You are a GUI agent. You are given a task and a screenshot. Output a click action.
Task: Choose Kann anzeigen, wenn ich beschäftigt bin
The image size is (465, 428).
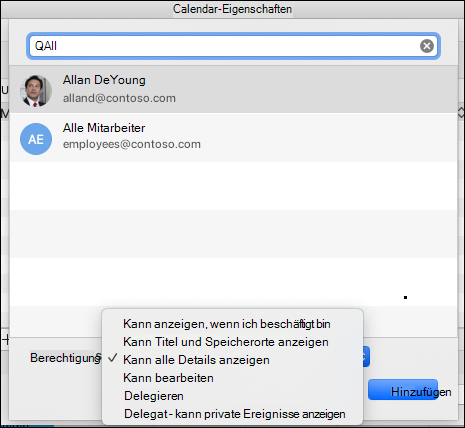pos(227,324)
